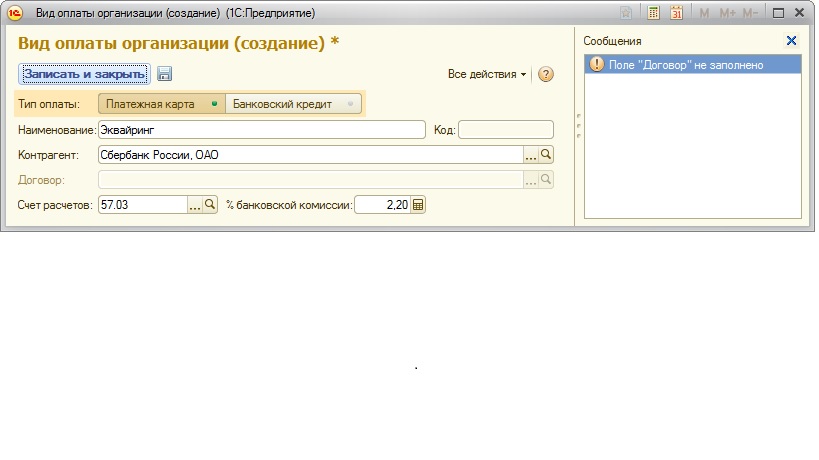
Task: Open calculator for % банковской комиссии field
Action: [x=418, y=204]
